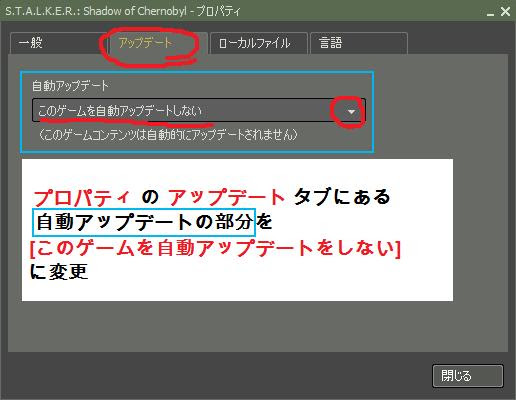
Task: Click the blue-boxed 自動アップデートの部分 text
Action: pyautogui.click(x=144, y=222)
